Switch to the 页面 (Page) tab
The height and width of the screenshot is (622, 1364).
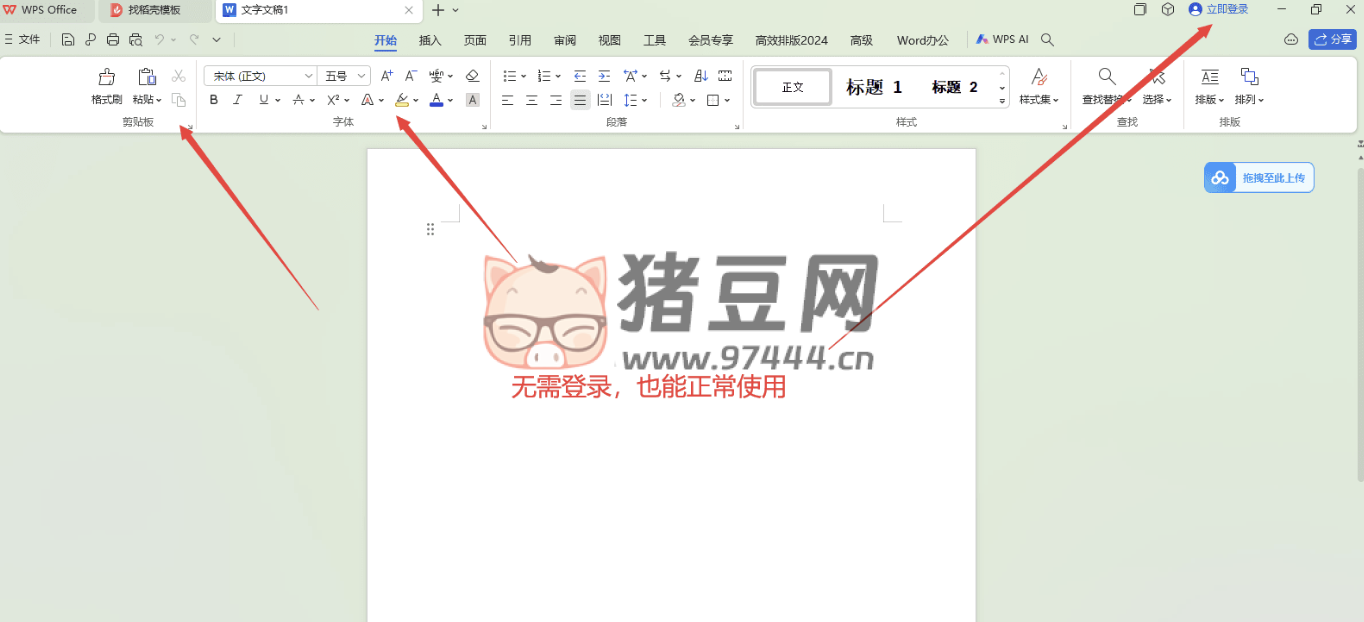(475, 40)
